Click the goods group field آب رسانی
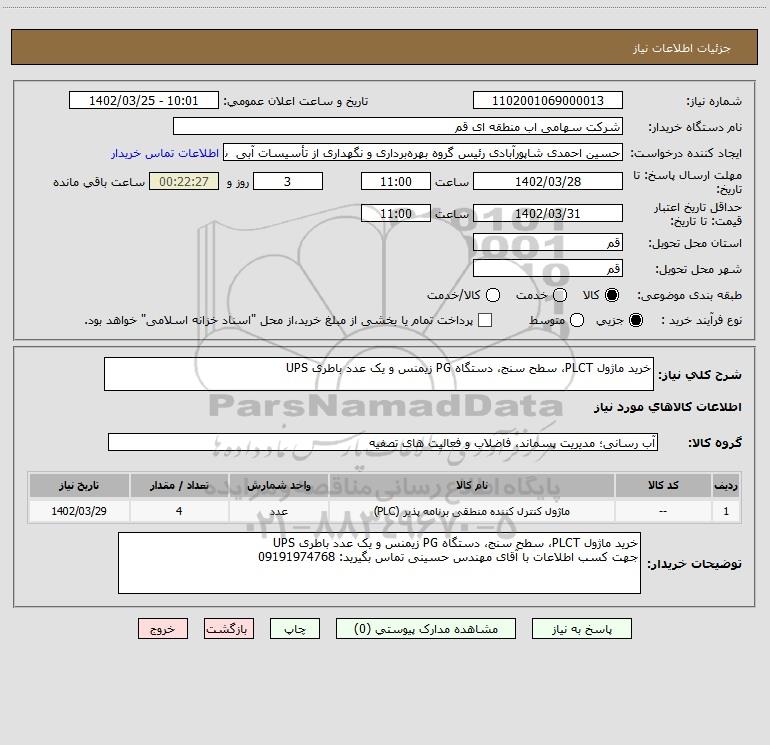Screen dimensions: 770x745 (383, 442)
